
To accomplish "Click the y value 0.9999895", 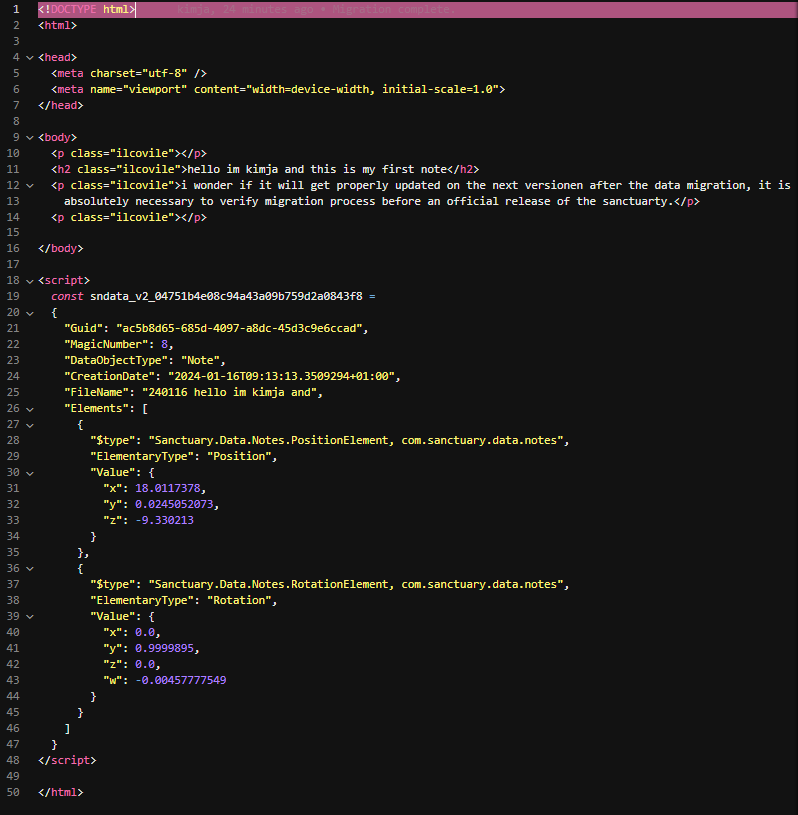I will (164, 648).
